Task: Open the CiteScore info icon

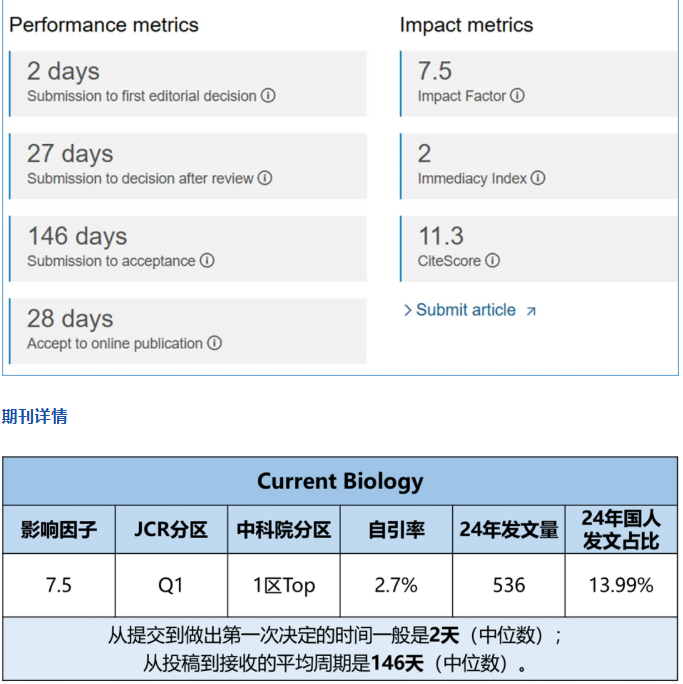Action: [492, 261]
